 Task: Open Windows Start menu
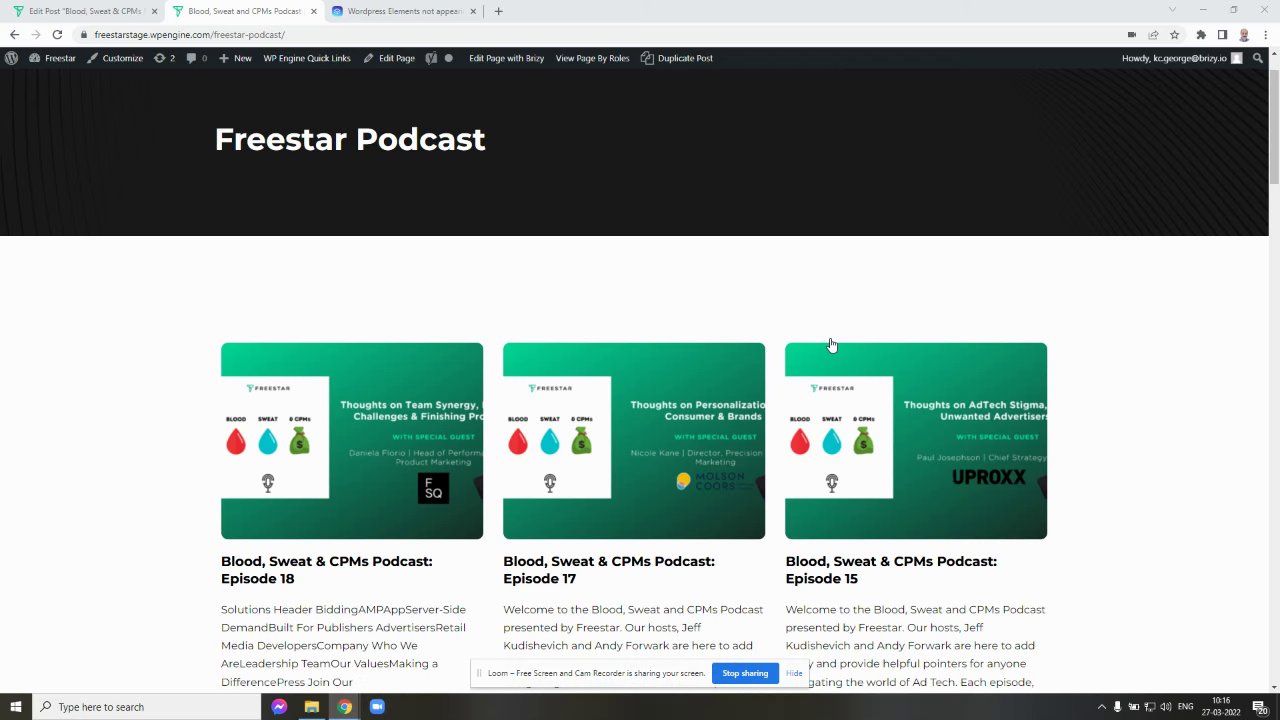point(15,707)
